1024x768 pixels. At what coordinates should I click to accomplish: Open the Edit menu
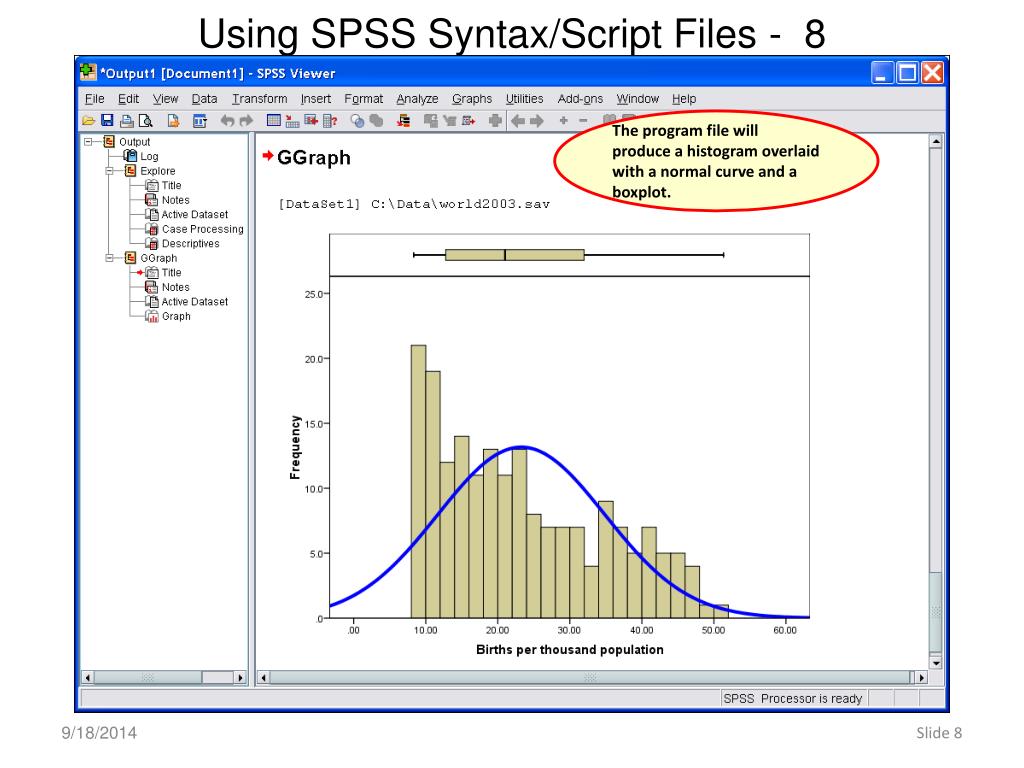point(128,99)
